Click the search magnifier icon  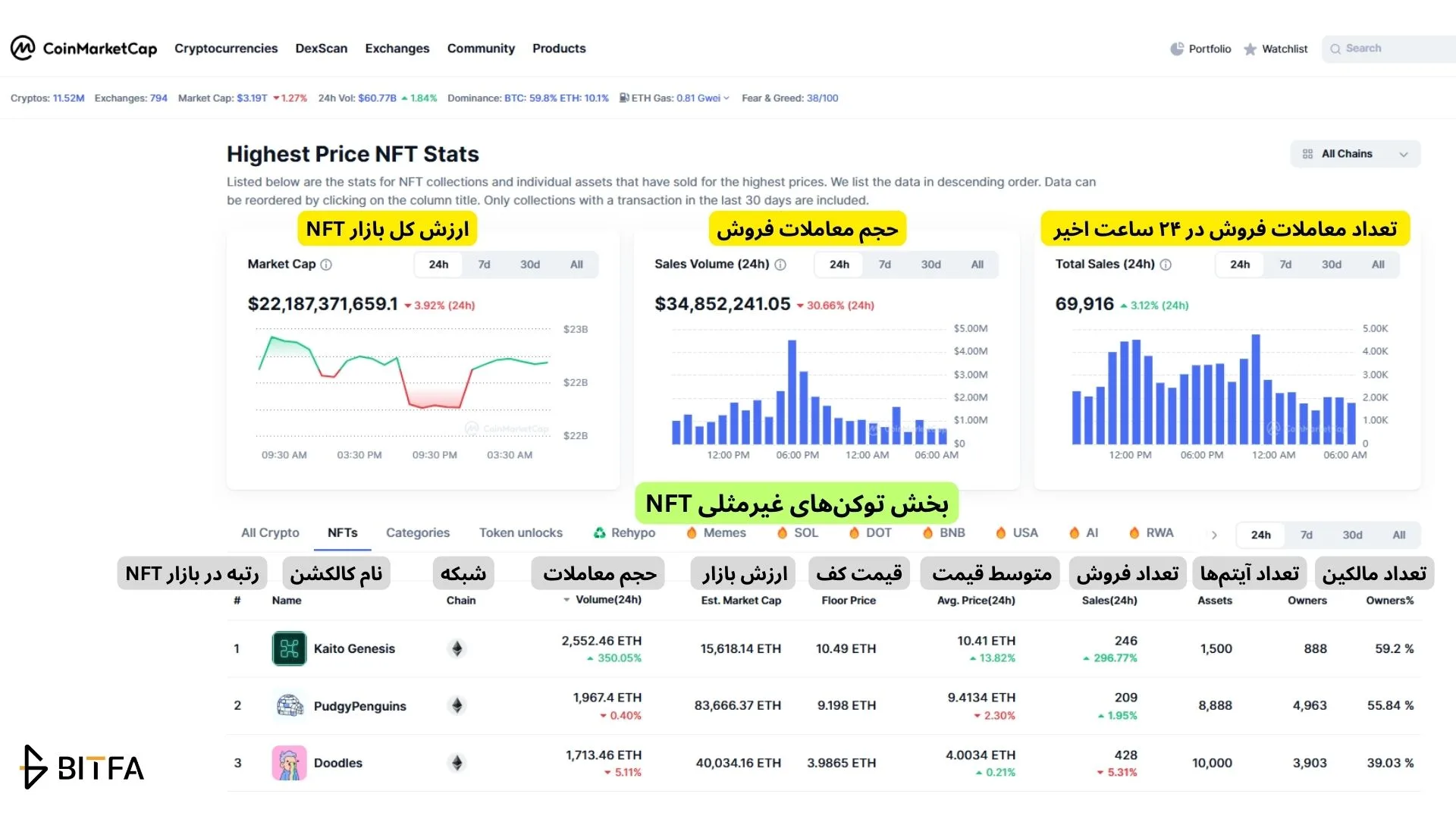(x=1335, y=49)
